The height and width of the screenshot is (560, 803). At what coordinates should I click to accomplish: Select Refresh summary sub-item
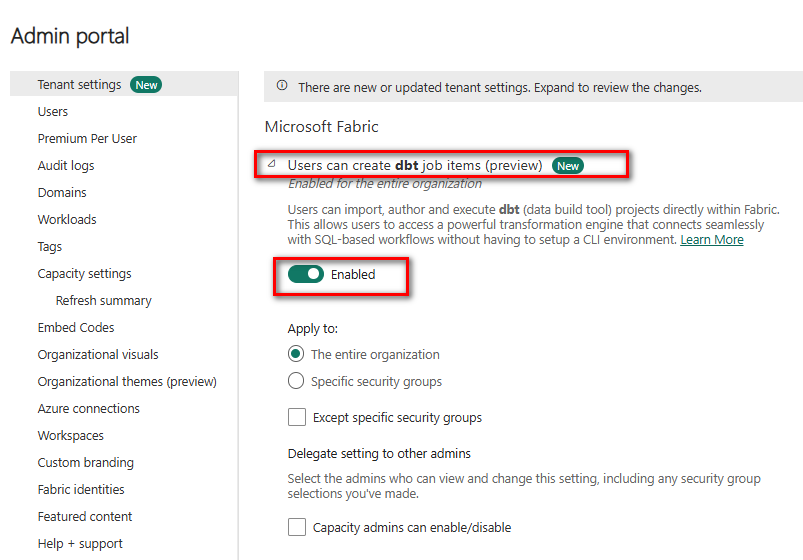point(104,301)
